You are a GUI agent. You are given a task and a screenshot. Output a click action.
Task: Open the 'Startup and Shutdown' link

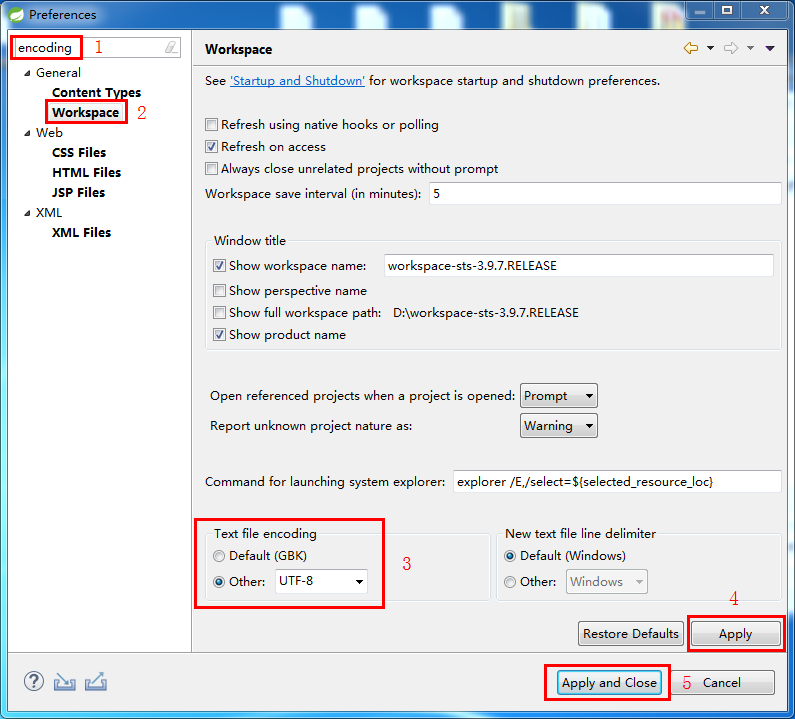pyautogui.click(x=297, y=81)
